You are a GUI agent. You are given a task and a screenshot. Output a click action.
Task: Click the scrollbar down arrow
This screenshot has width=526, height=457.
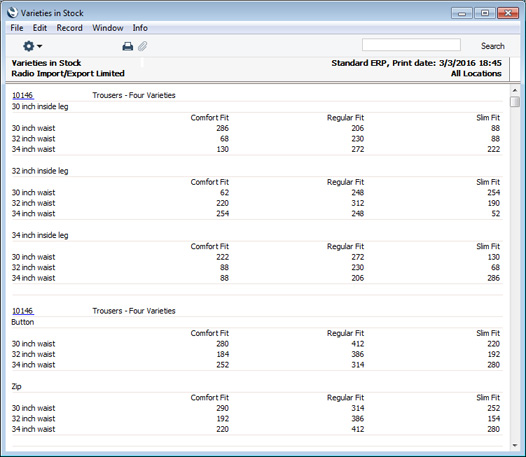515,446
